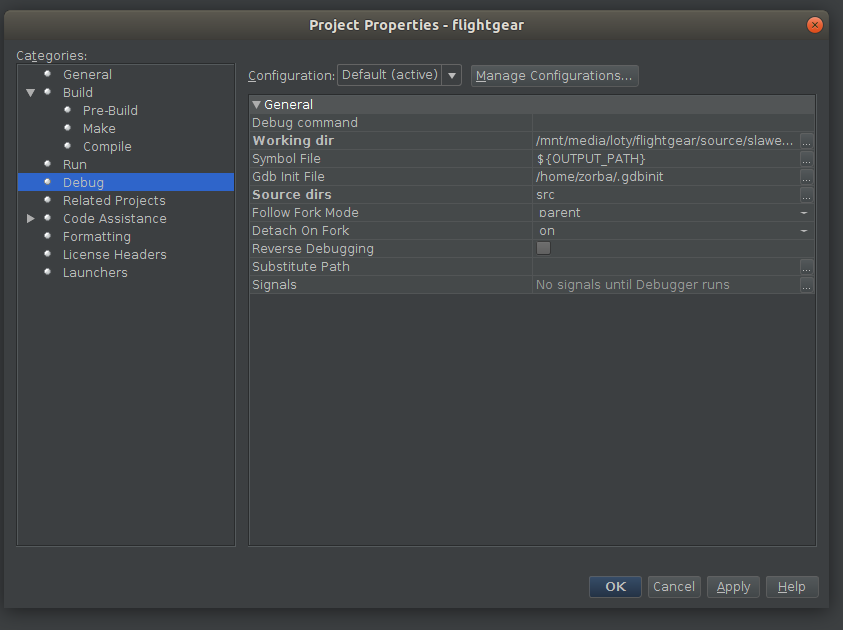Image resolution: width=843 pixels, height=630 pixels.
Task: Select the Formatting category
Action: click(x=97, y=237)
